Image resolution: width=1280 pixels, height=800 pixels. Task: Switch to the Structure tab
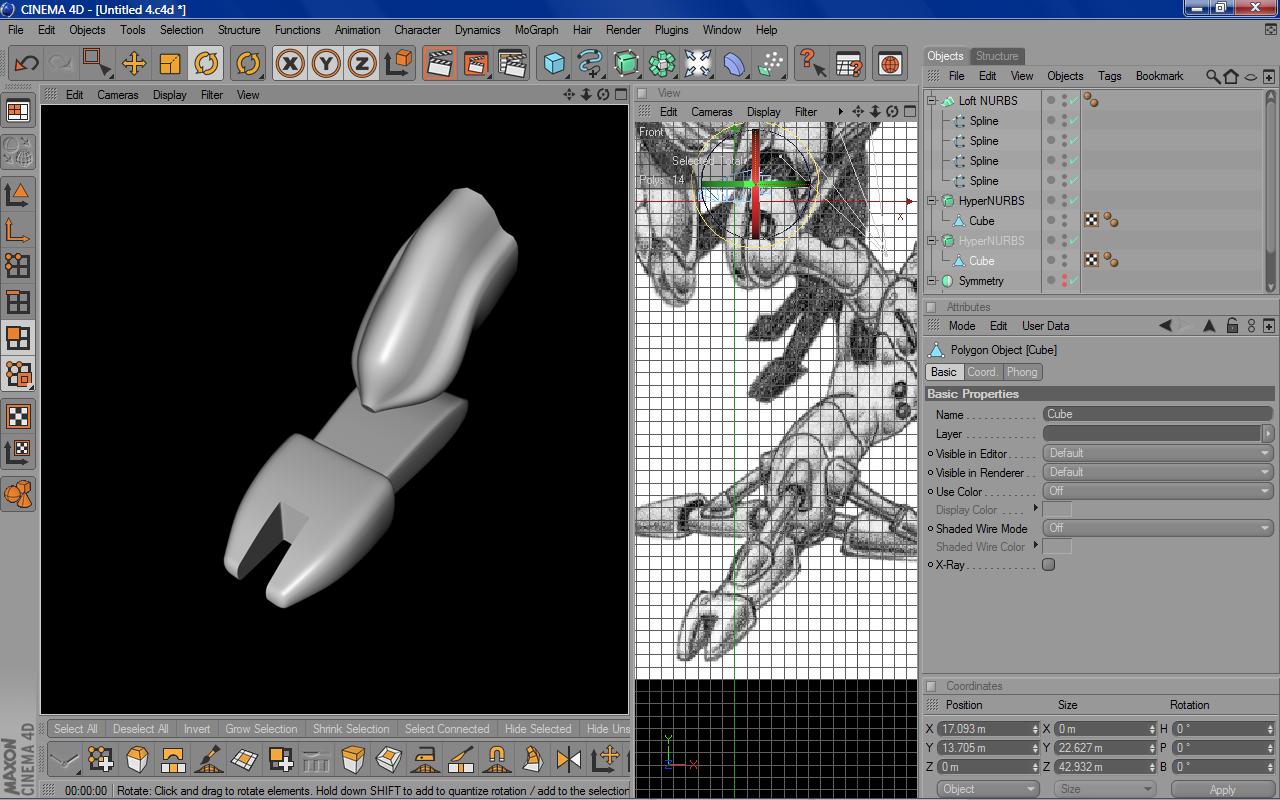click(x=997, y=56)
